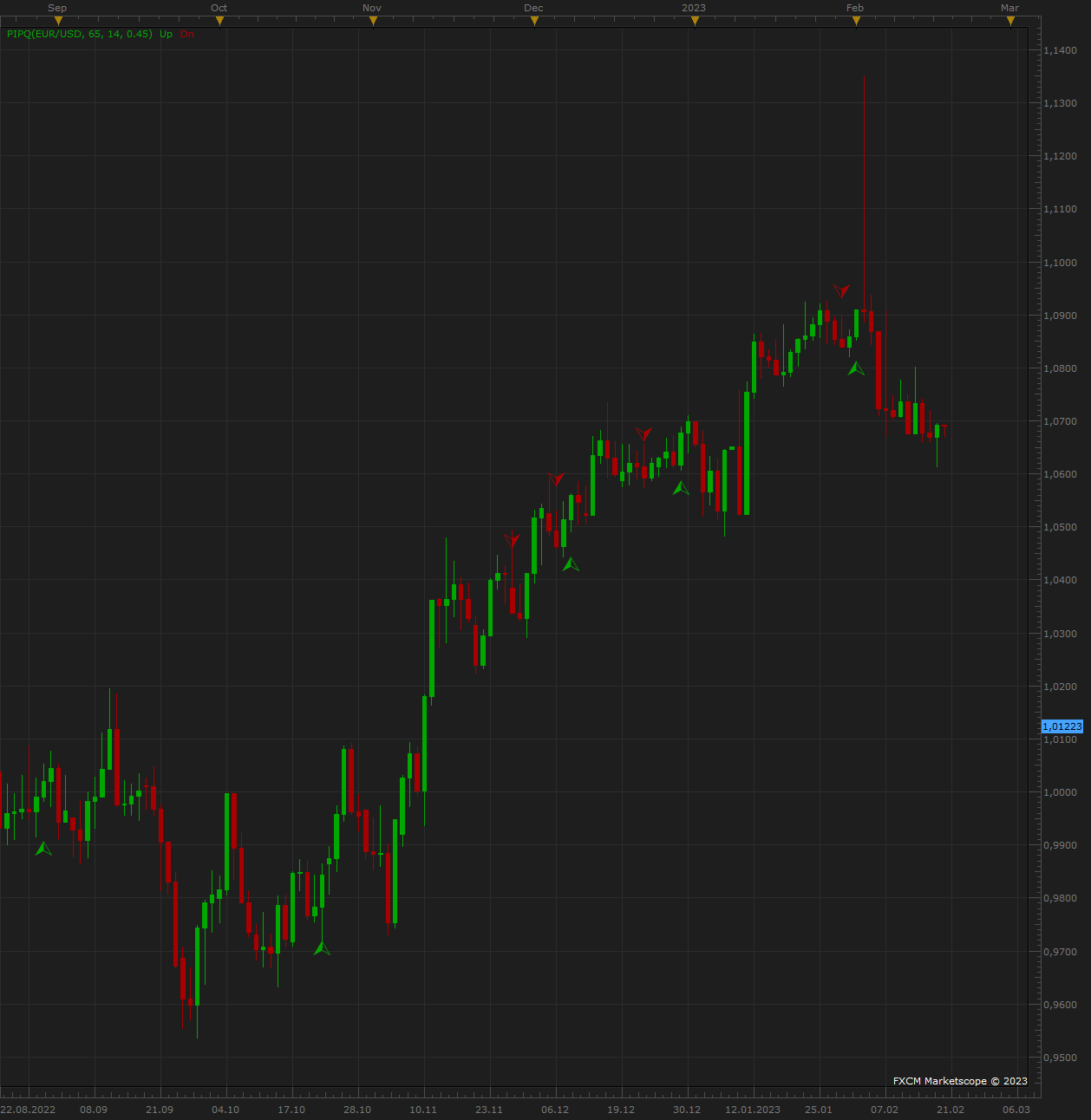Click the 21.02 date axis label
1091x1120 pixels.
point(951,1110)
